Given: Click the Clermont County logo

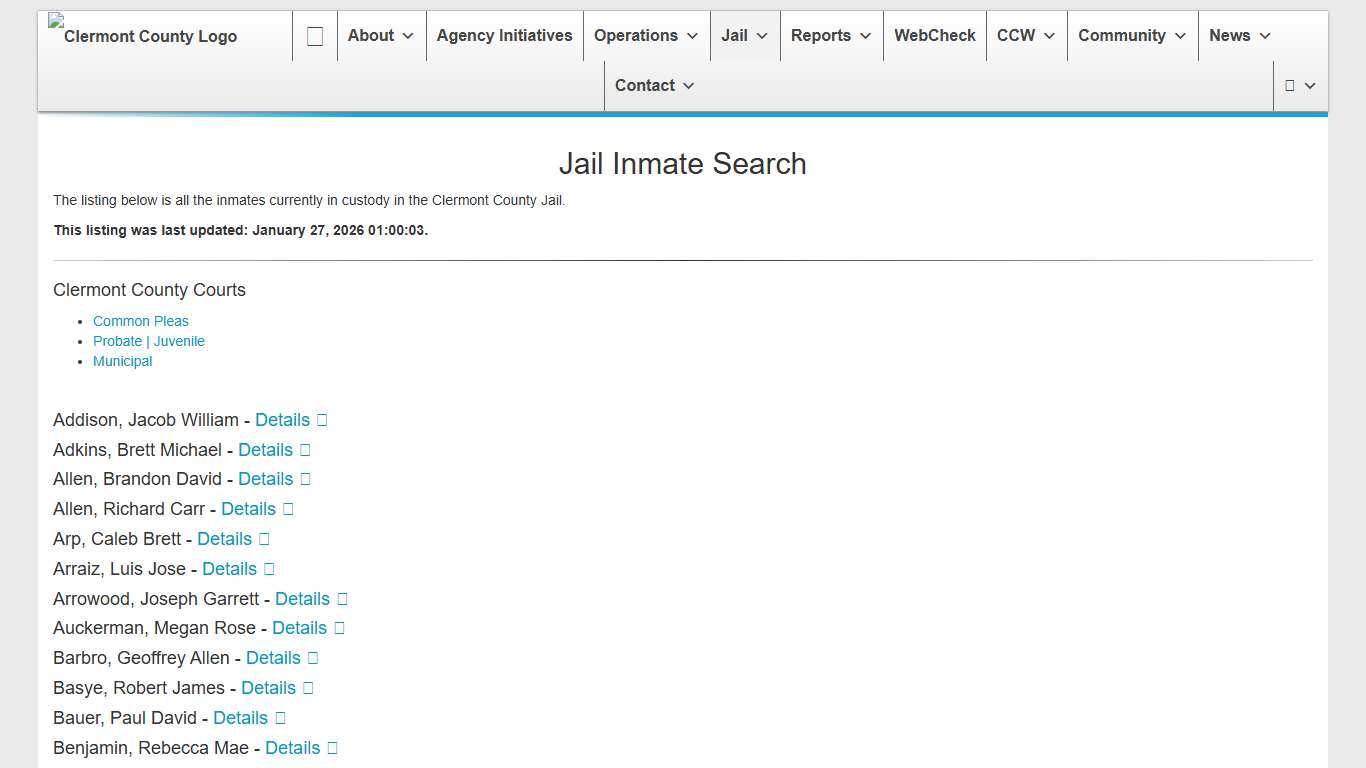Looking at the screenshot, I should tap(143, 36).
